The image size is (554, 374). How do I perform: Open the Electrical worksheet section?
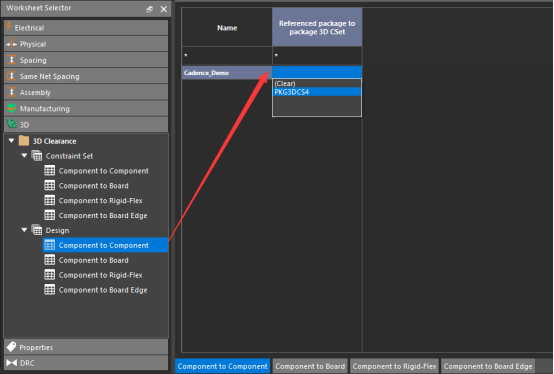click(x=86, y=28)
